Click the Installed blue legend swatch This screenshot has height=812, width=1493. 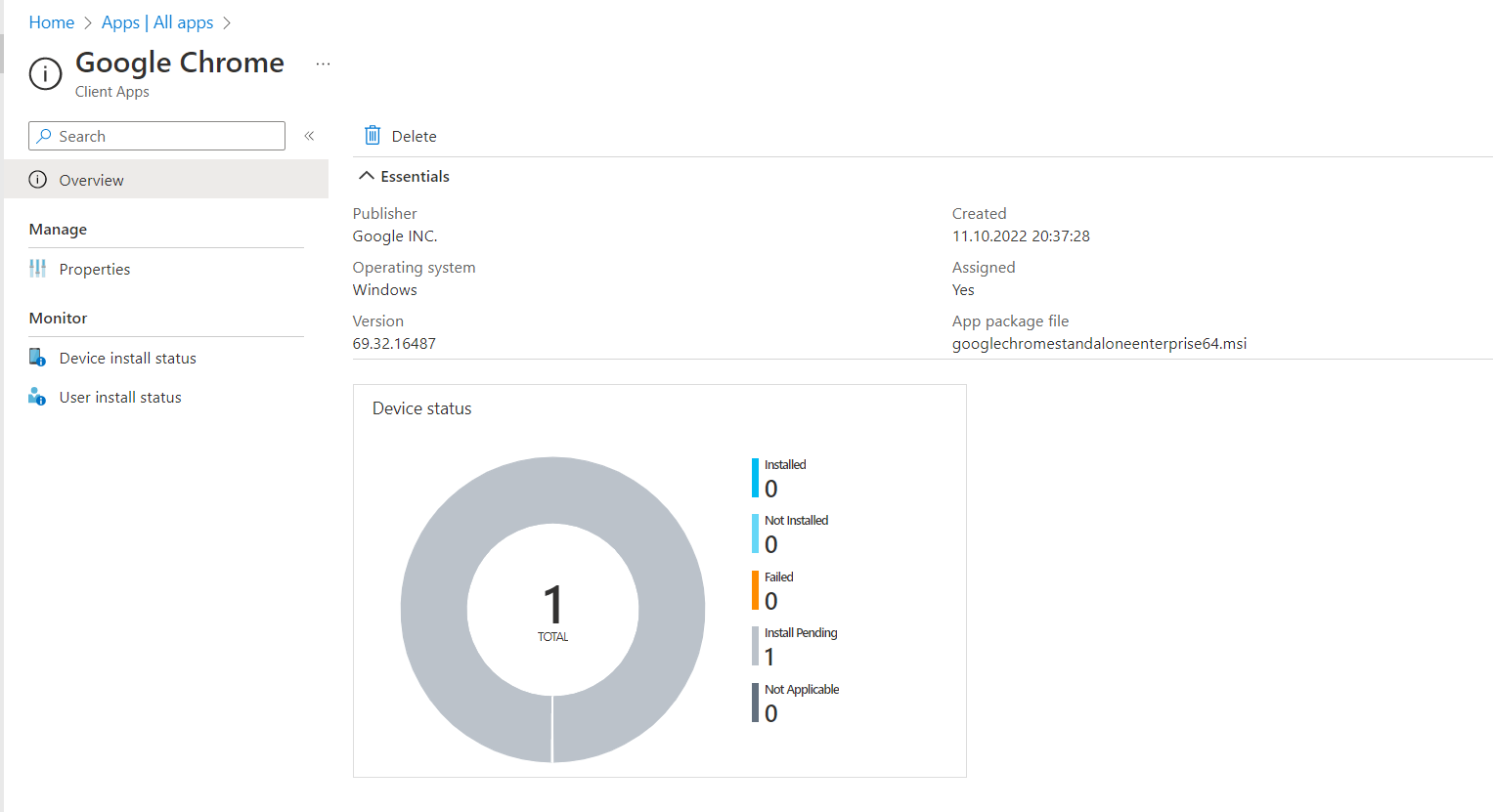pyautogui.click(x=755, y=478)
